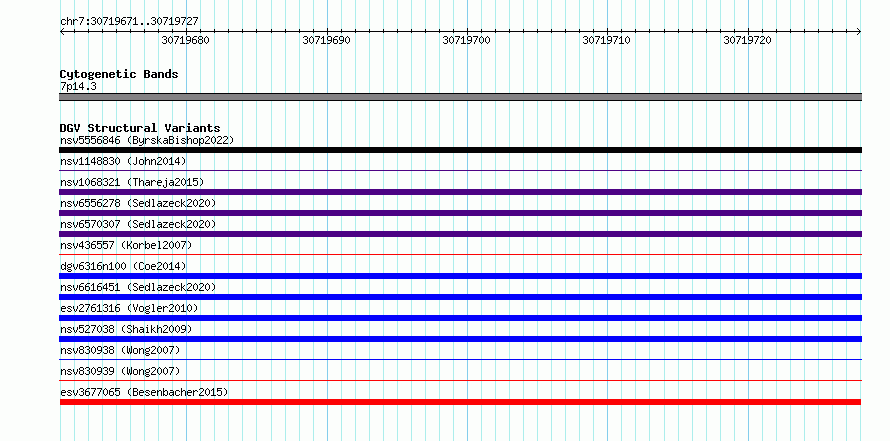The image size is (890, 441).
Task: Open the esv3677065 (Besenbacher2015) label
Action: tap(144, 392)
